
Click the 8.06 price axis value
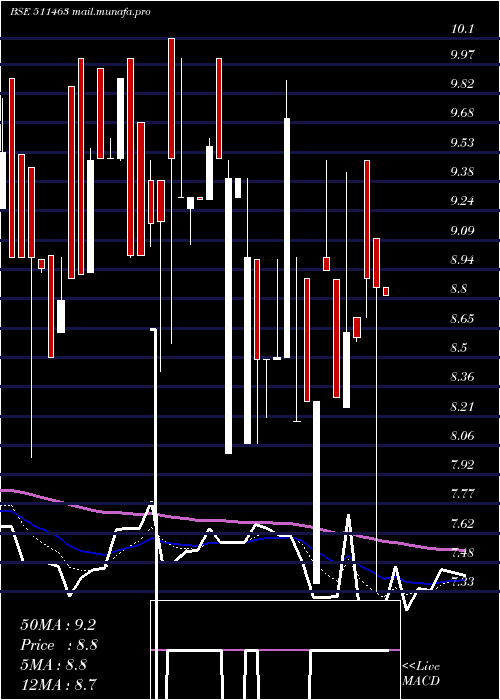pos(463,435)
